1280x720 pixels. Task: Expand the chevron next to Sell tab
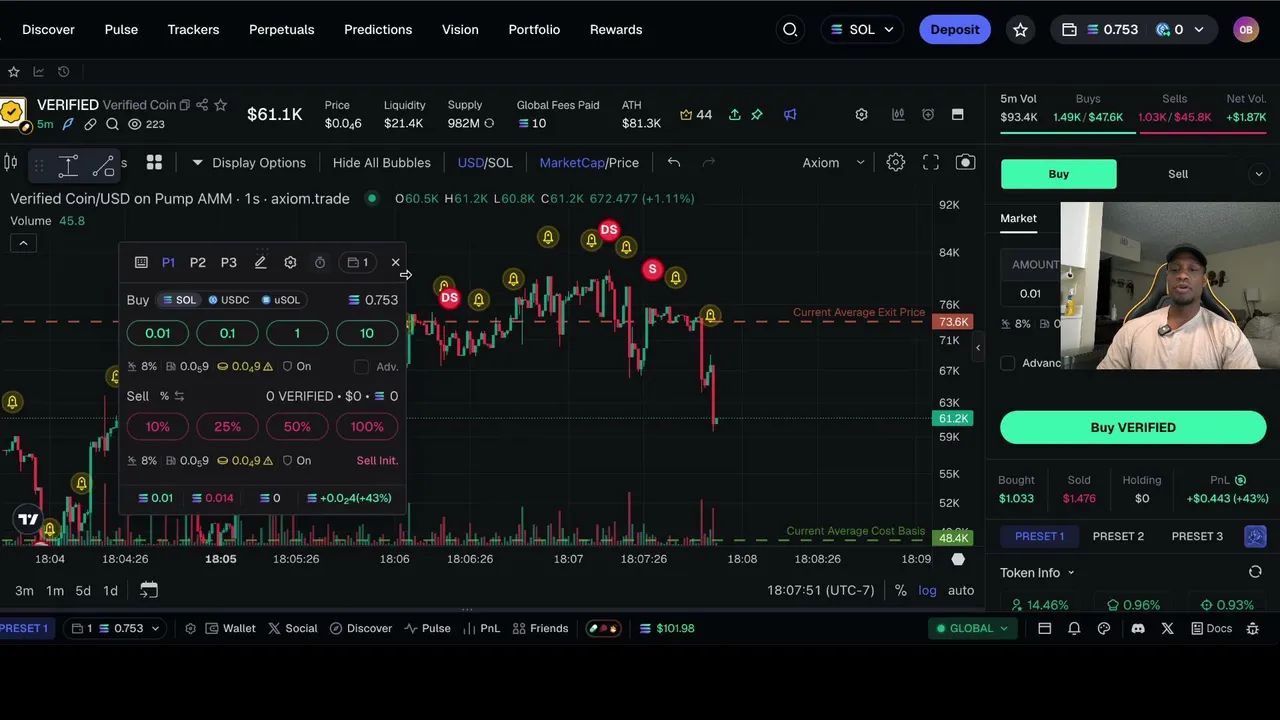point(1258,174)
